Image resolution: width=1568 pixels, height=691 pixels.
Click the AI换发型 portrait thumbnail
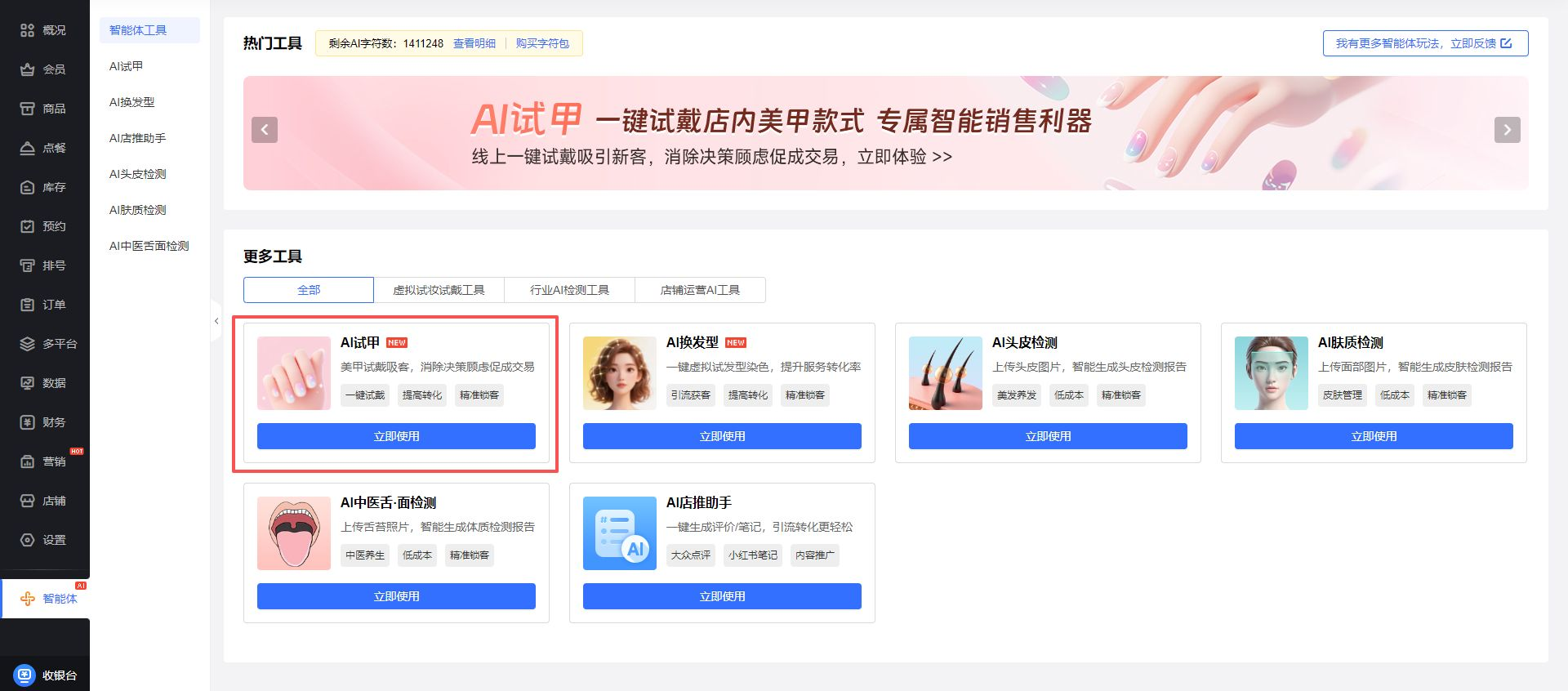[619, 373]
